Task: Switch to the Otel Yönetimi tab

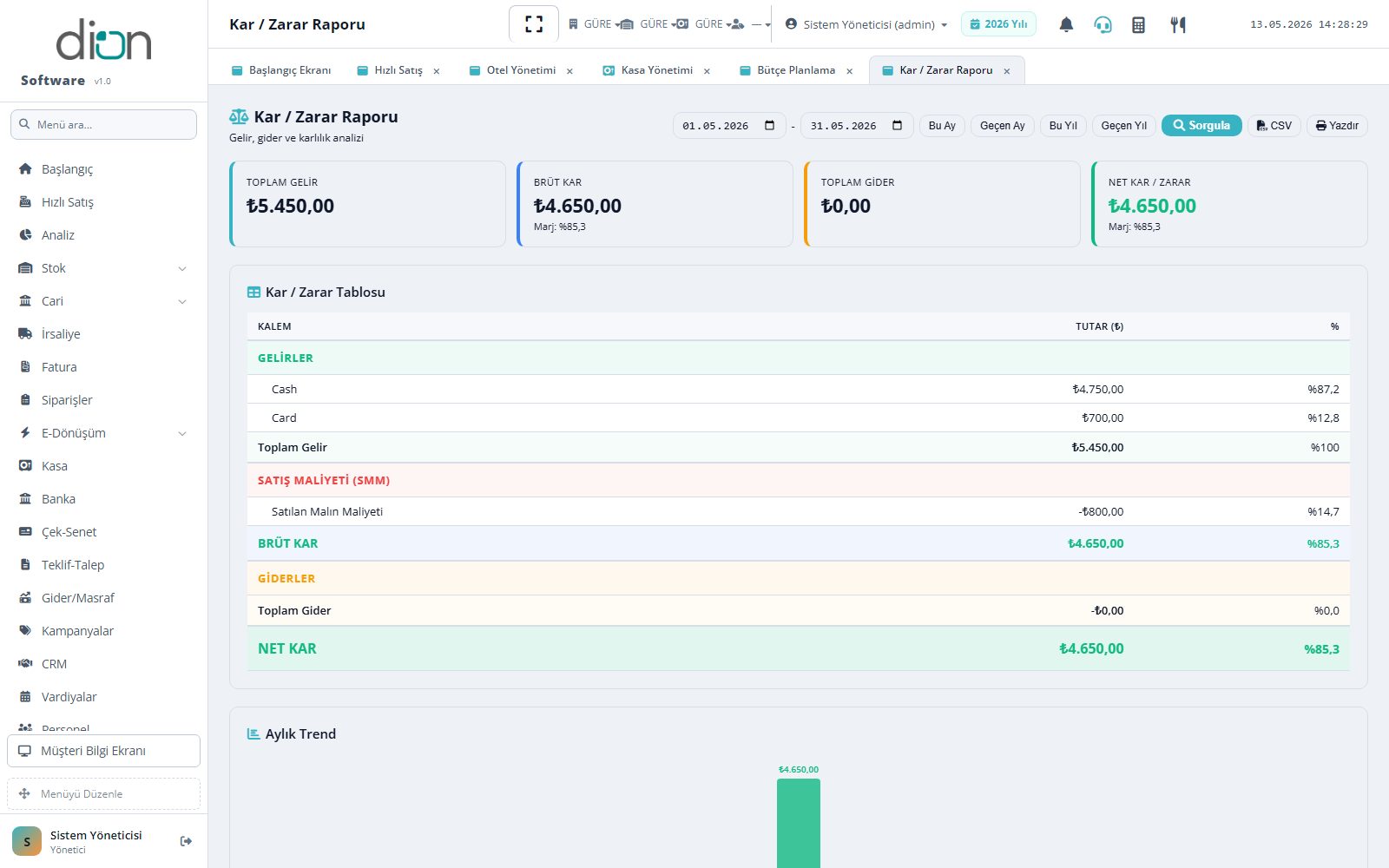Action: (521, 70)
